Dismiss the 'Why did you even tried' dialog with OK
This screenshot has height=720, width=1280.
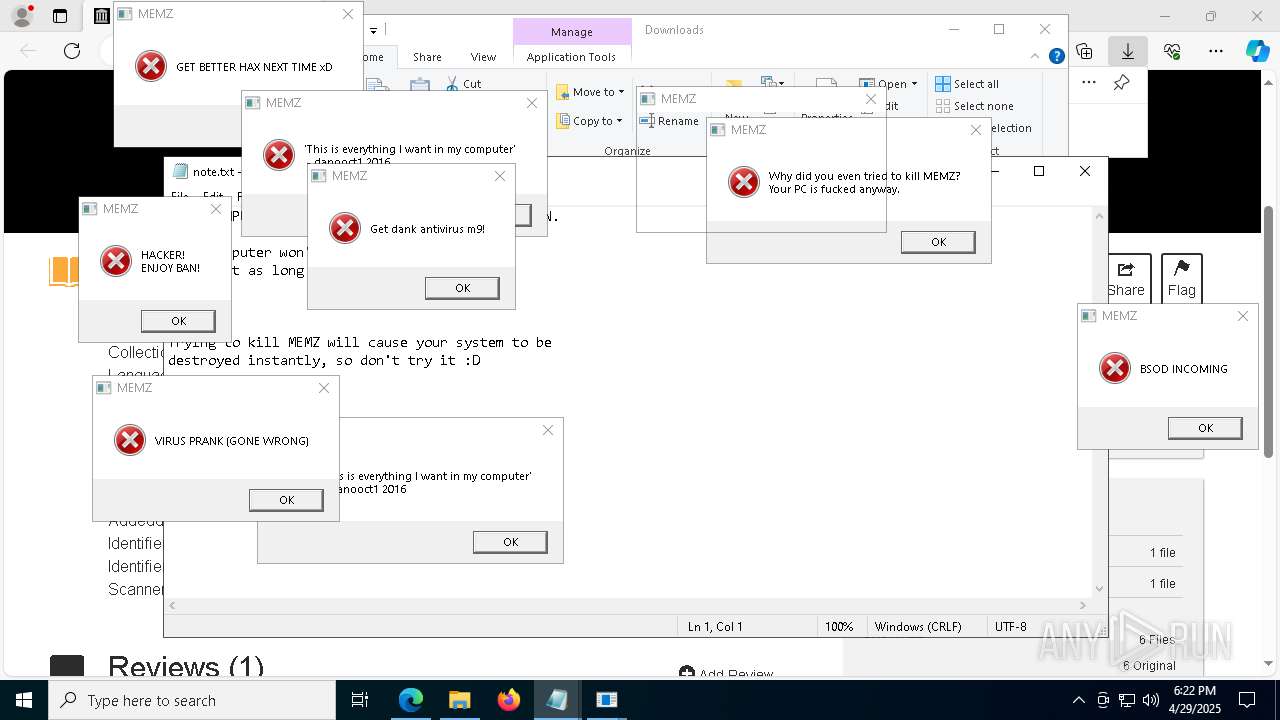pyautogui.click(x=938, y=242)
